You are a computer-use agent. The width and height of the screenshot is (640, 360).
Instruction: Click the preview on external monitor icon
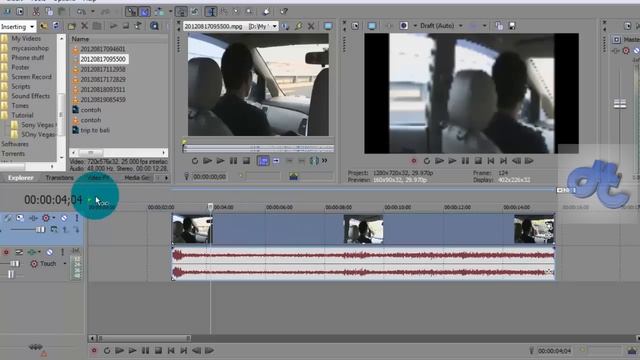[x=371, y=26]
